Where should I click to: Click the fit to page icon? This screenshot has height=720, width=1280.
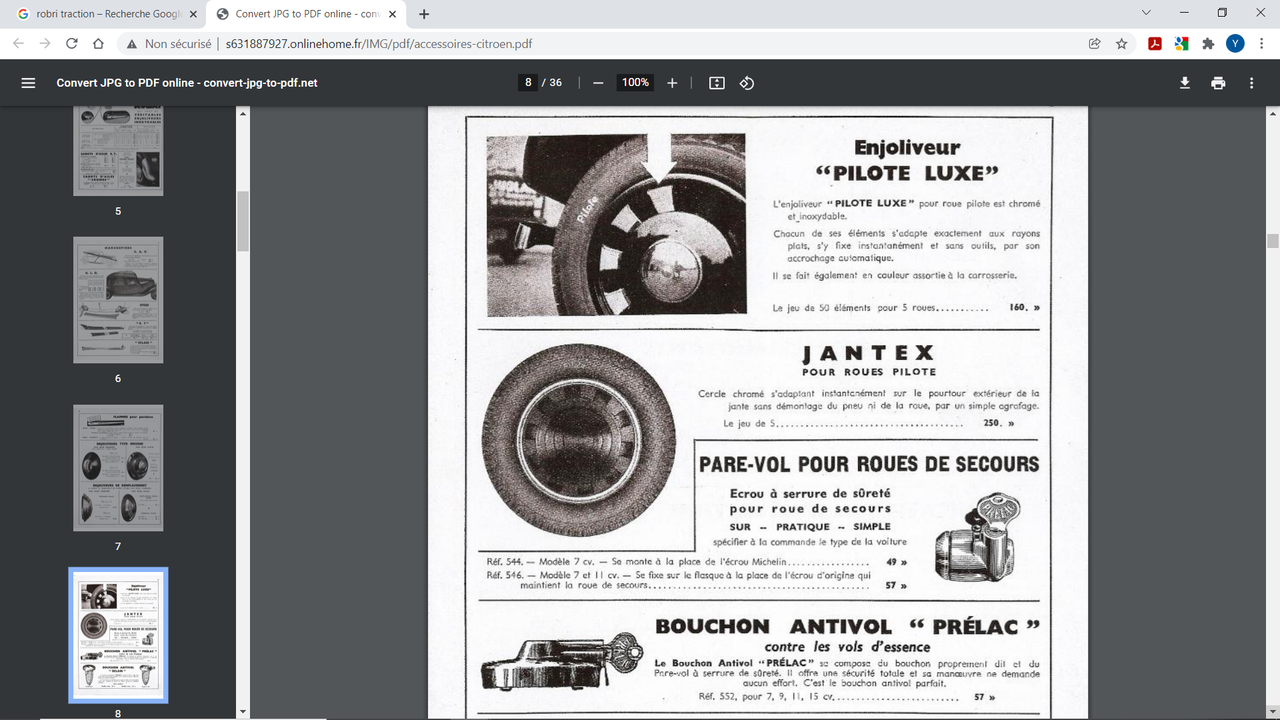(716, 83)
